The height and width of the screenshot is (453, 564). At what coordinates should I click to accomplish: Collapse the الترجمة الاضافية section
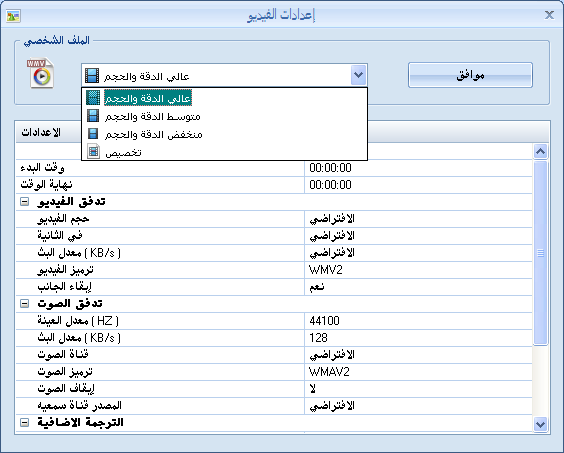point(24,423)
